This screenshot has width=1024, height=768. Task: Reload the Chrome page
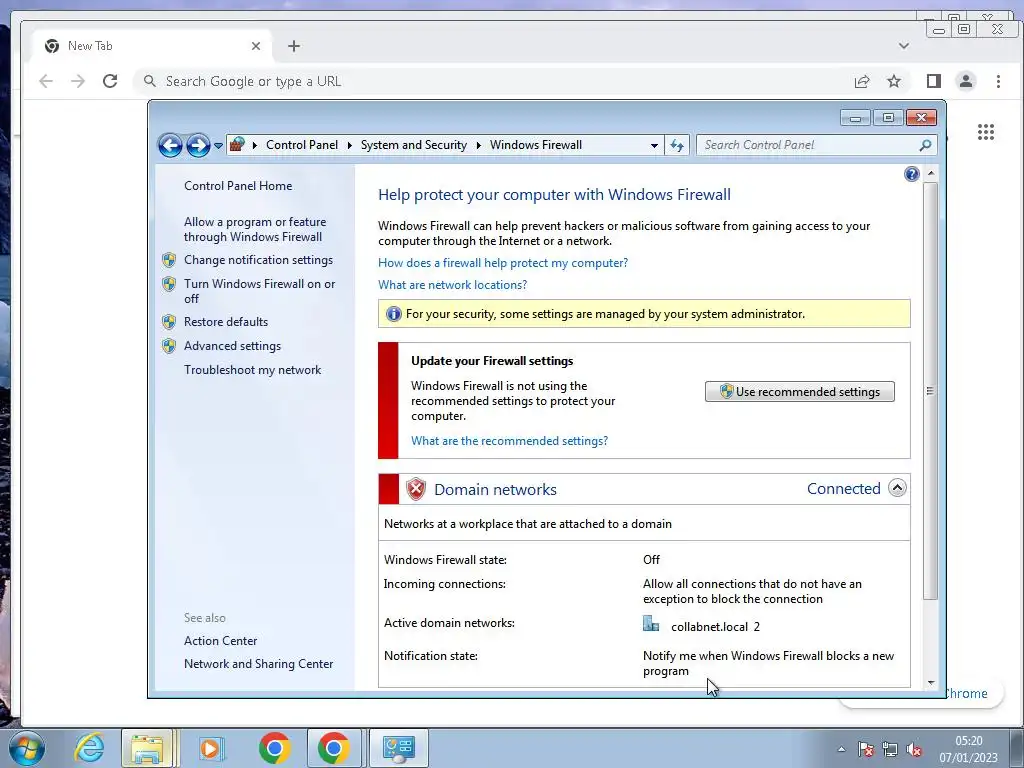[110, 81]
